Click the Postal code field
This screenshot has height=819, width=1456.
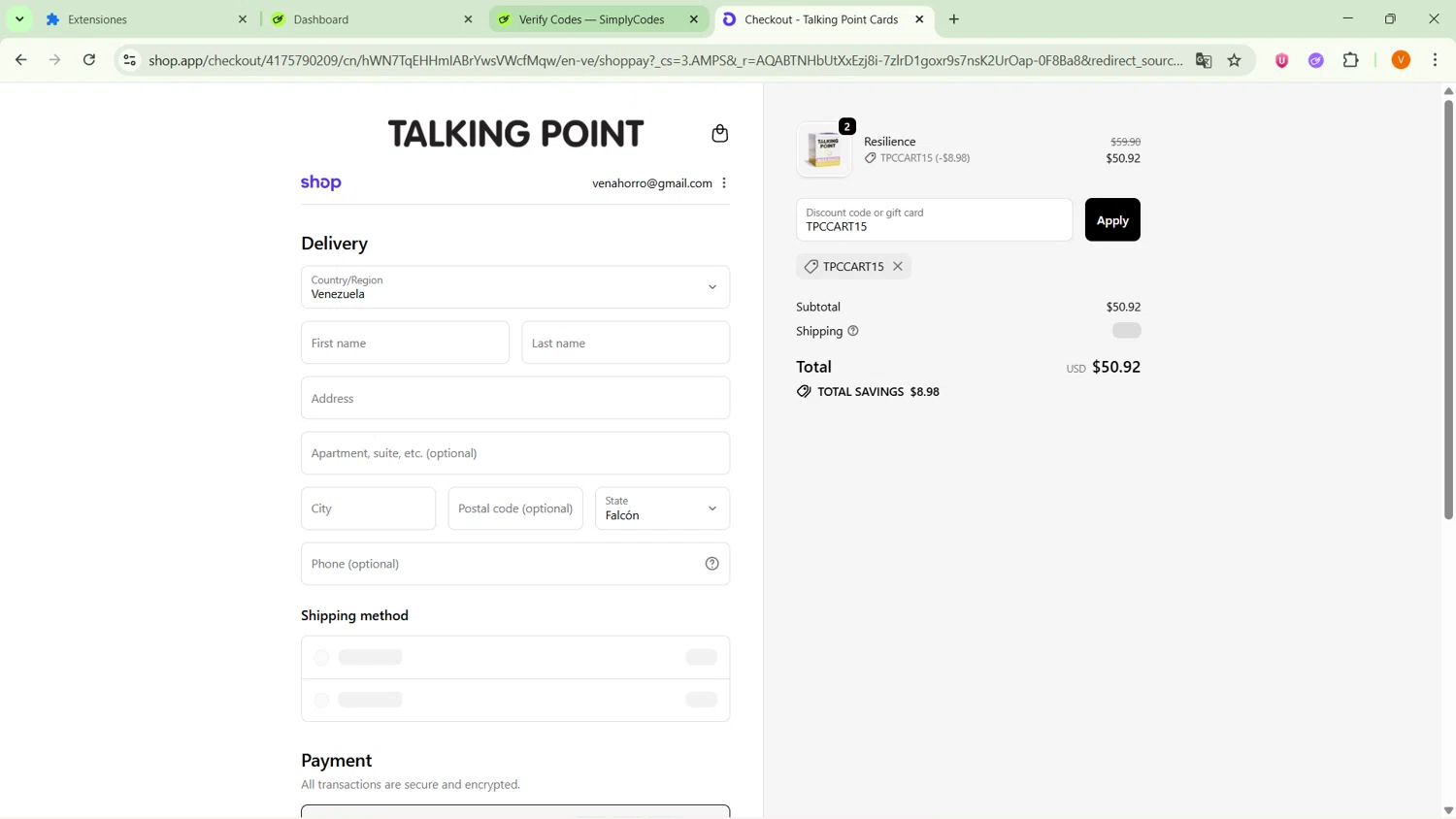point(515,508)
